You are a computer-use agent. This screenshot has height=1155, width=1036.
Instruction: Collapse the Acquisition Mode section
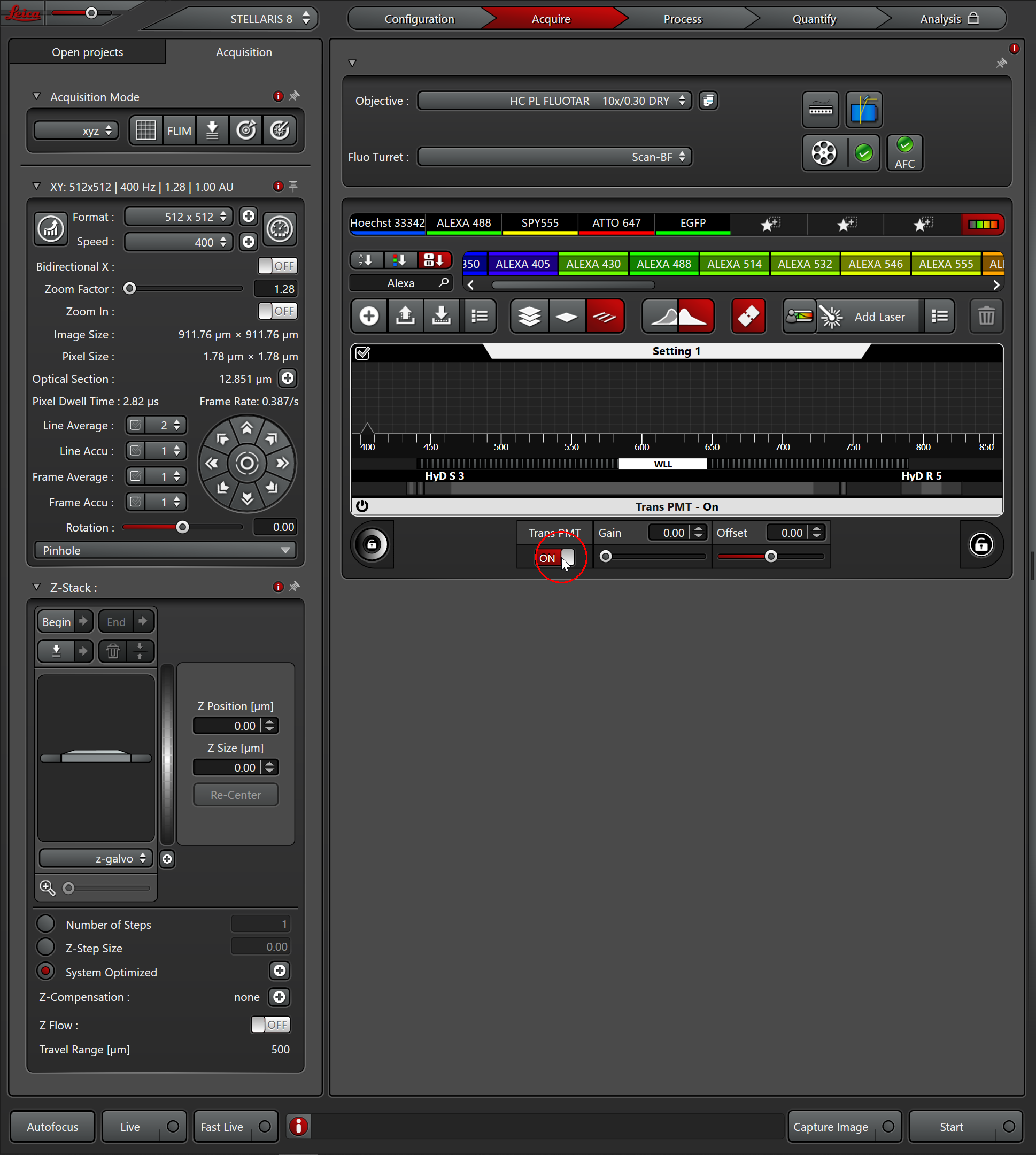tap(36, 97)
